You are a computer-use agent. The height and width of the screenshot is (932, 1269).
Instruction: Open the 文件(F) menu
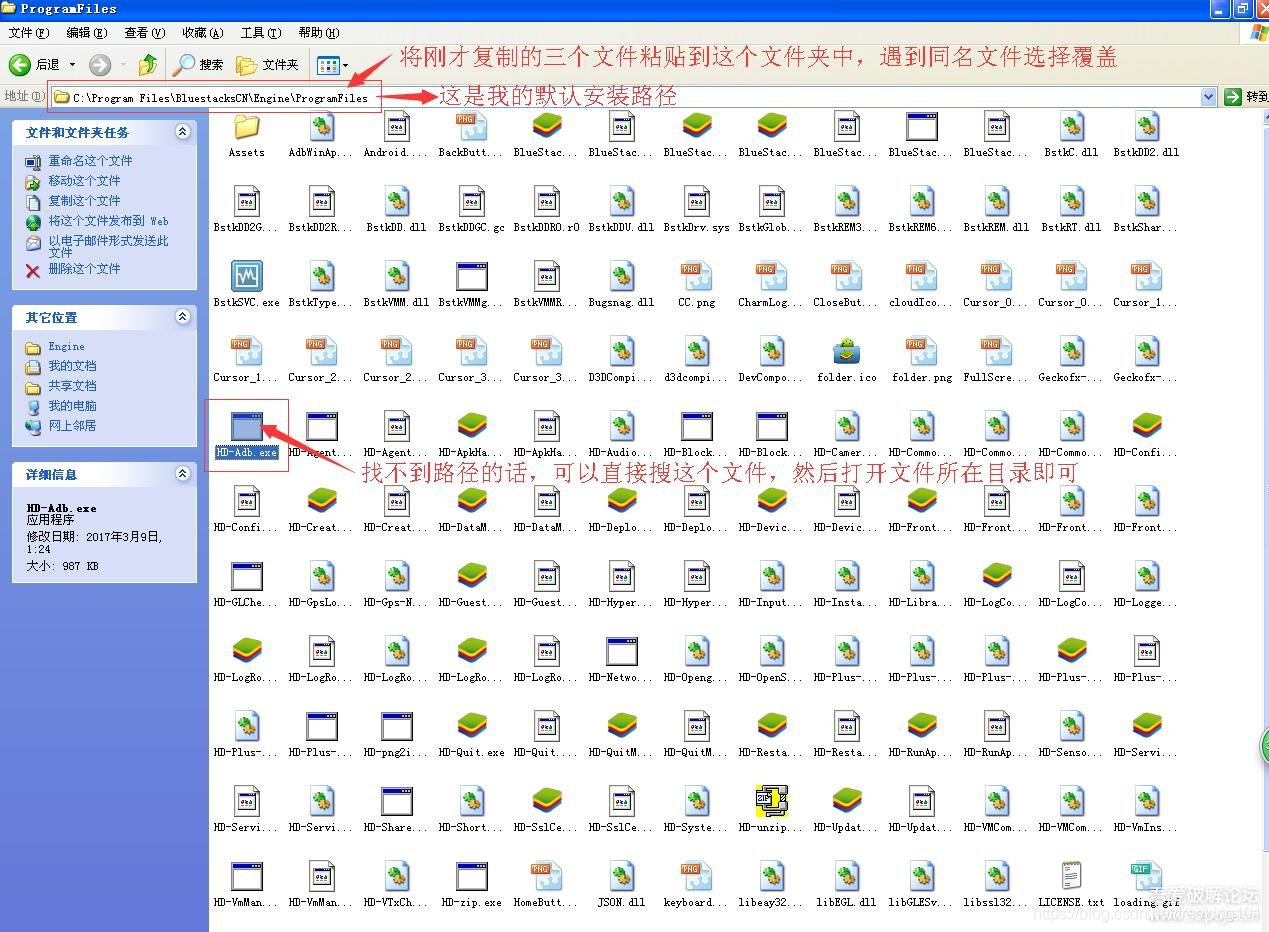point(28,33)
